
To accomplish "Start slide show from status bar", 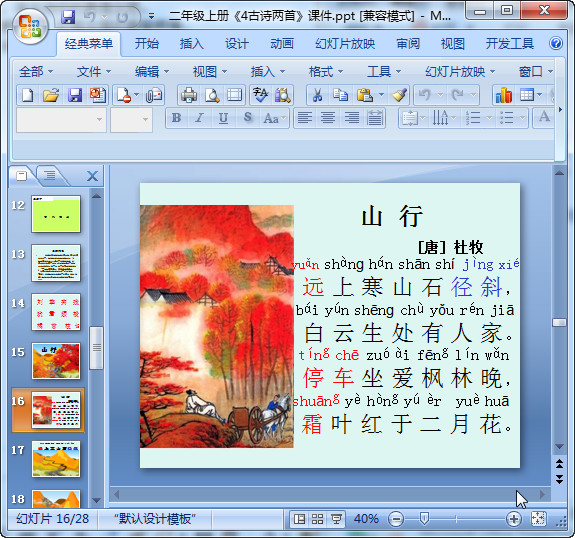I will (x=336, y=519).
